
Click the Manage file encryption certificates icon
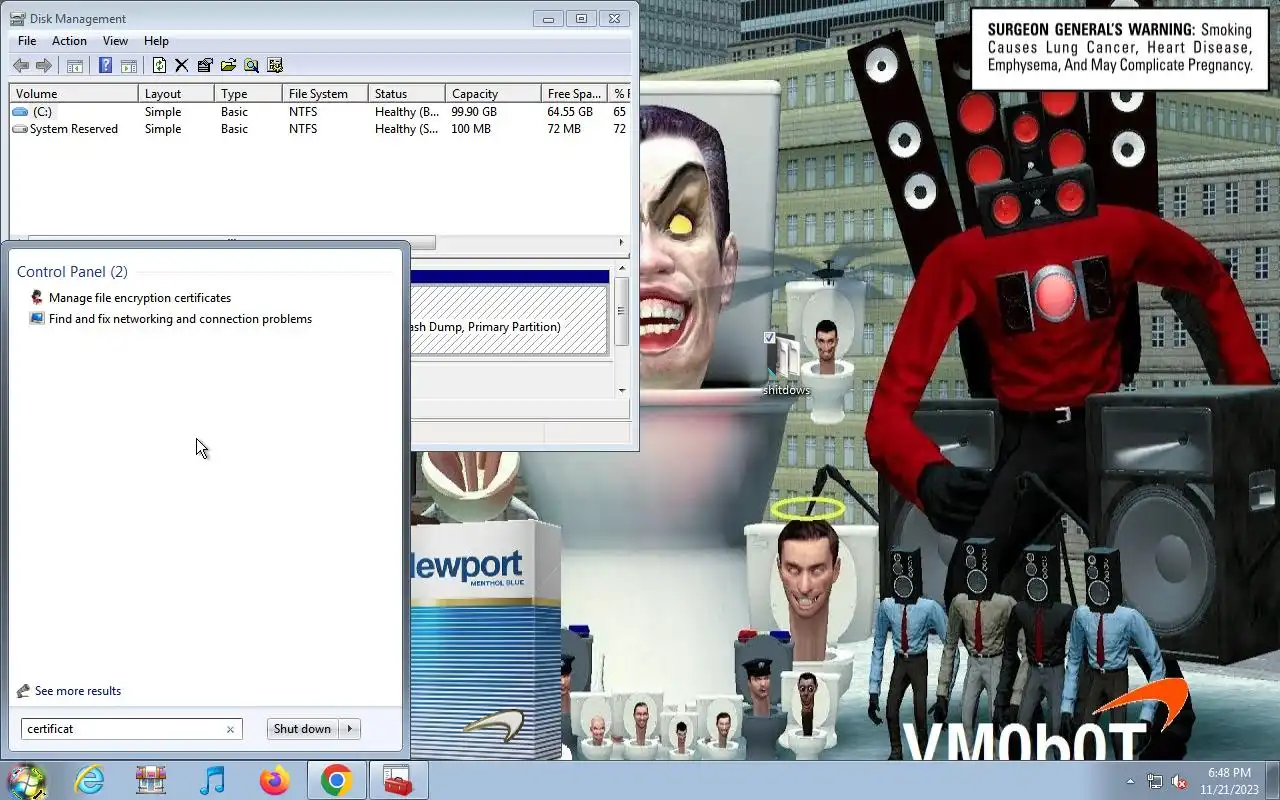point(37,298)
